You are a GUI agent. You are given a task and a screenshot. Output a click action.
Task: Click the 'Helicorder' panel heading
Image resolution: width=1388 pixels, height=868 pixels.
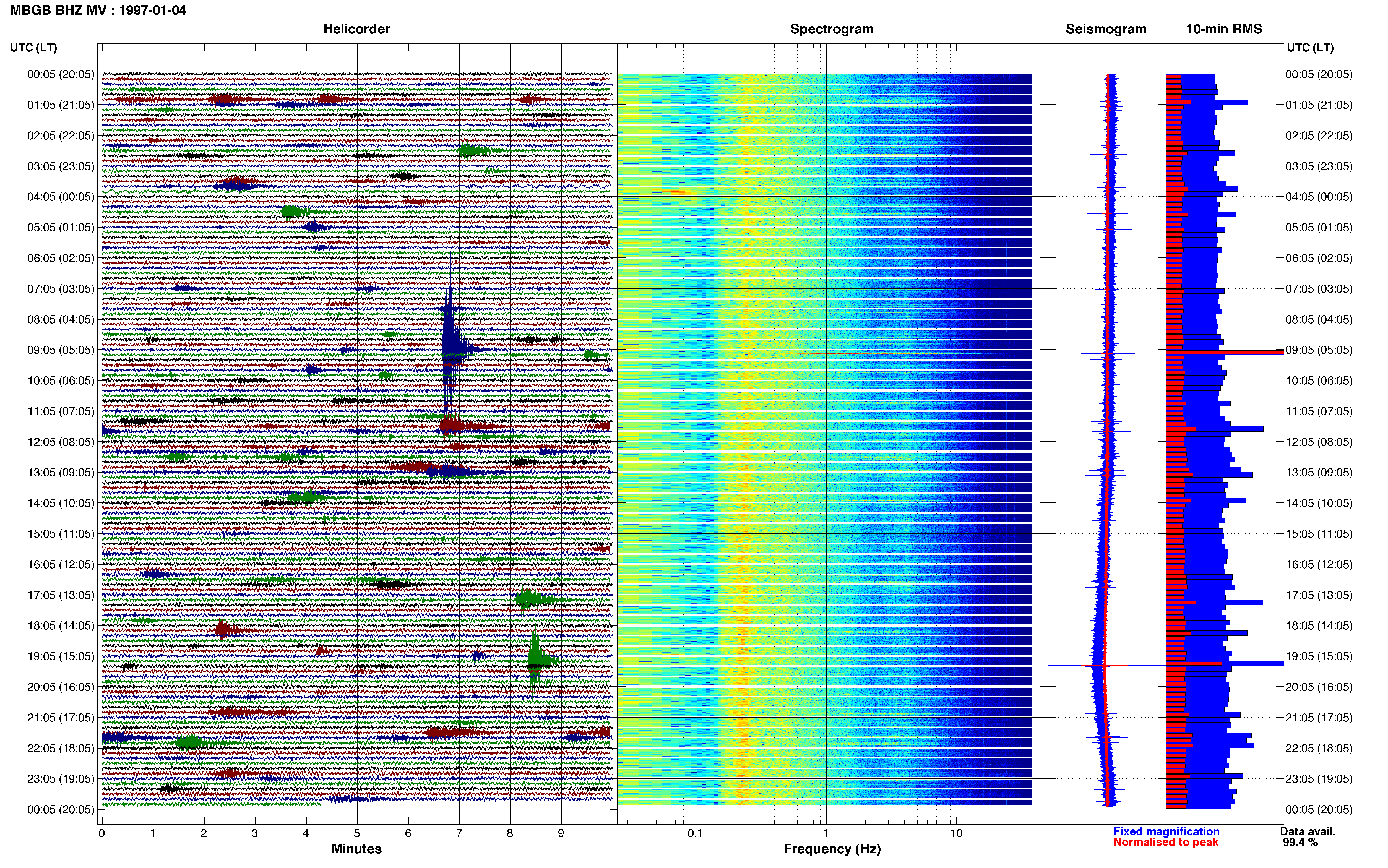click(x=356, y=29)
